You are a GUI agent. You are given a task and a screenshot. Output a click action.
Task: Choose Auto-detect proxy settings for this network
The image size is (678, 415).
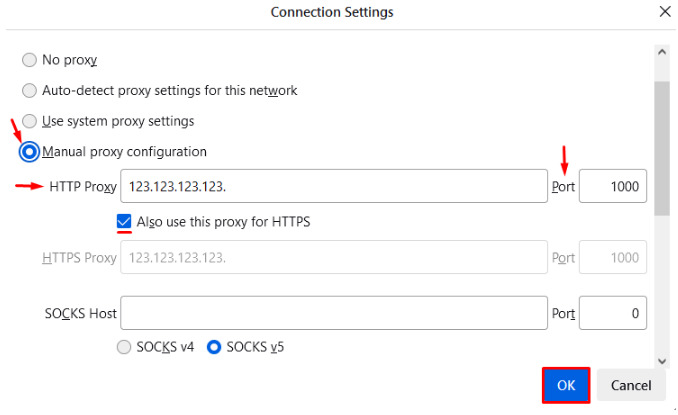[x=29, y=91]
